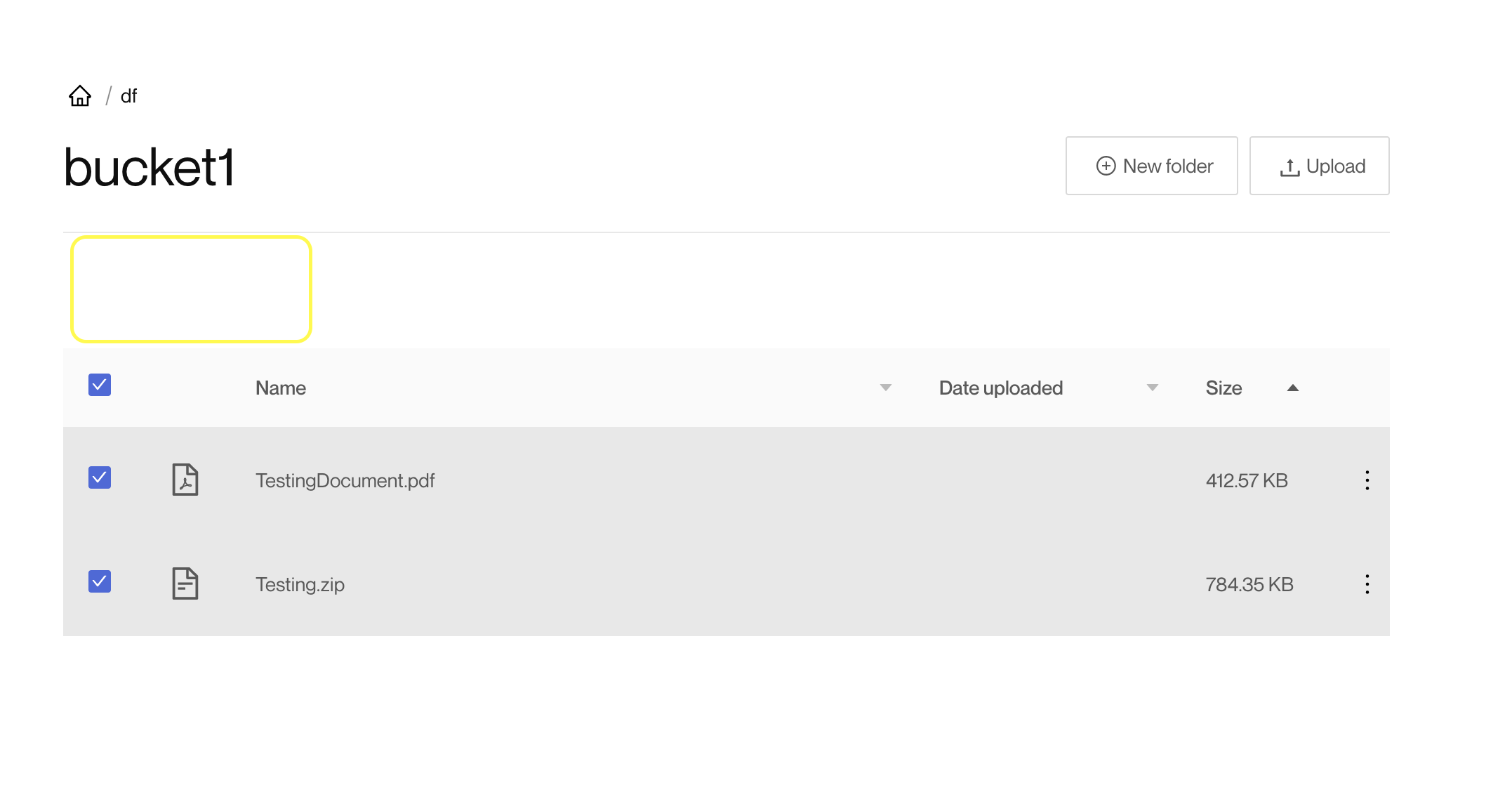Click the Name column header
1512x785 pixels.
(280, 388)
